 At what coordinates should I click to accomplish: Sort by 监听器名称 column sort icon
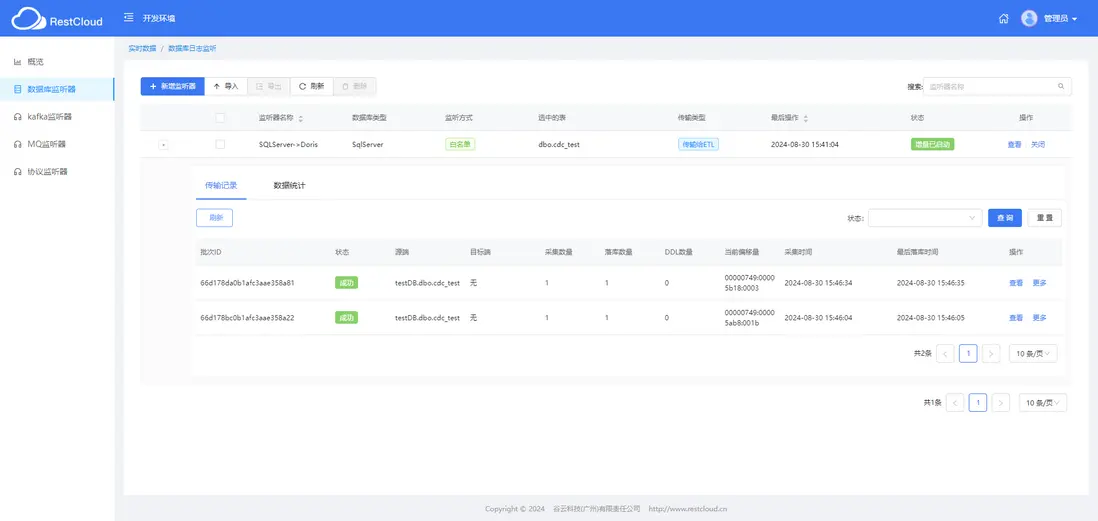point(300,118)
